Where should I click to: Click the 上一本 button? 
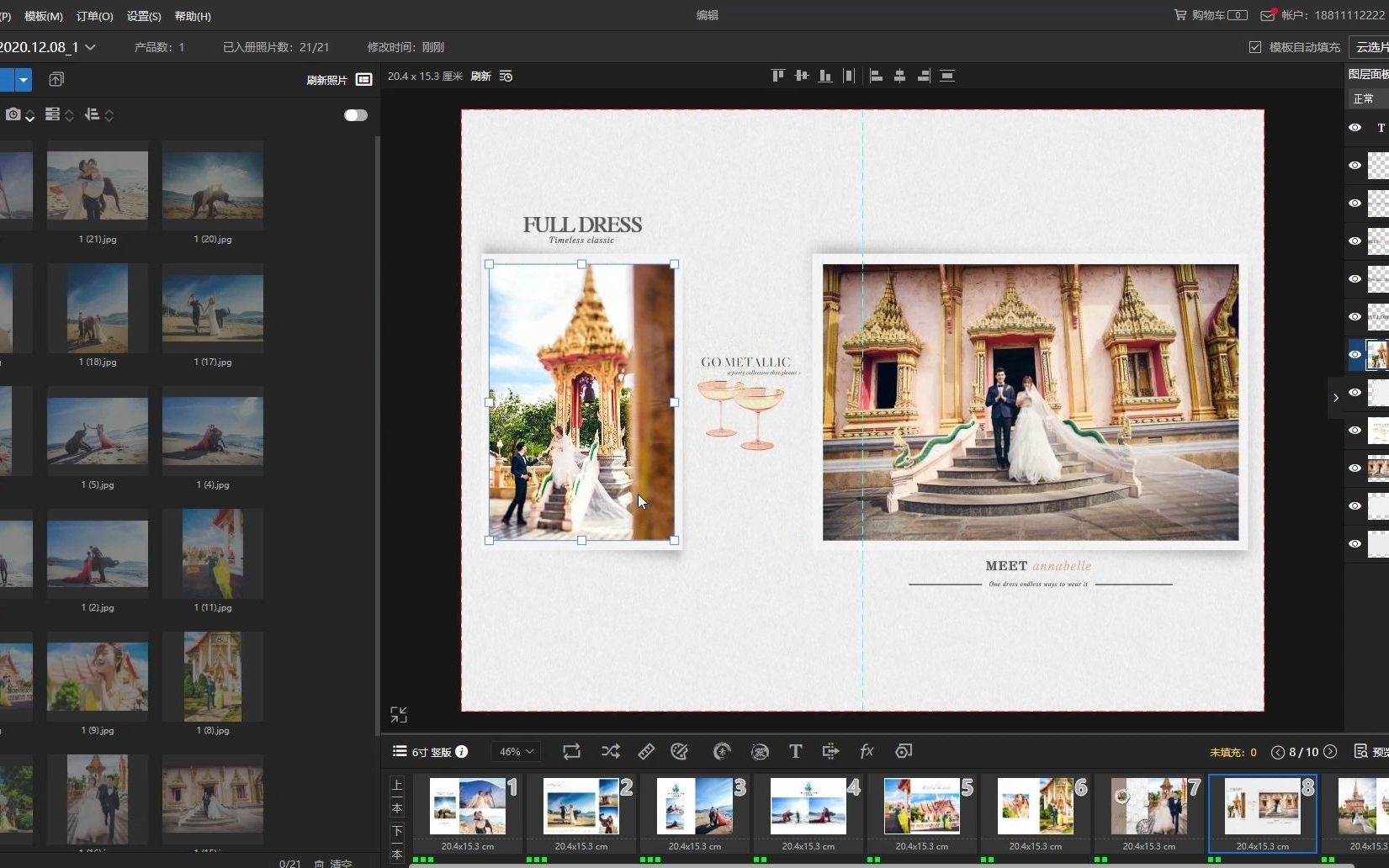coord(398,796)
